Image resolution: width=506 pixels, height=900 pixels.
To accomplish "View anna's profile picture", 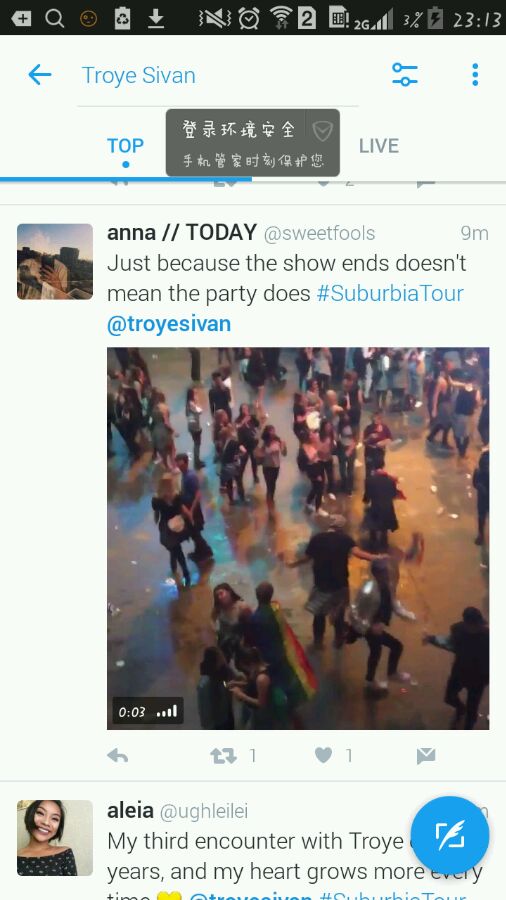I will (55, 262).
